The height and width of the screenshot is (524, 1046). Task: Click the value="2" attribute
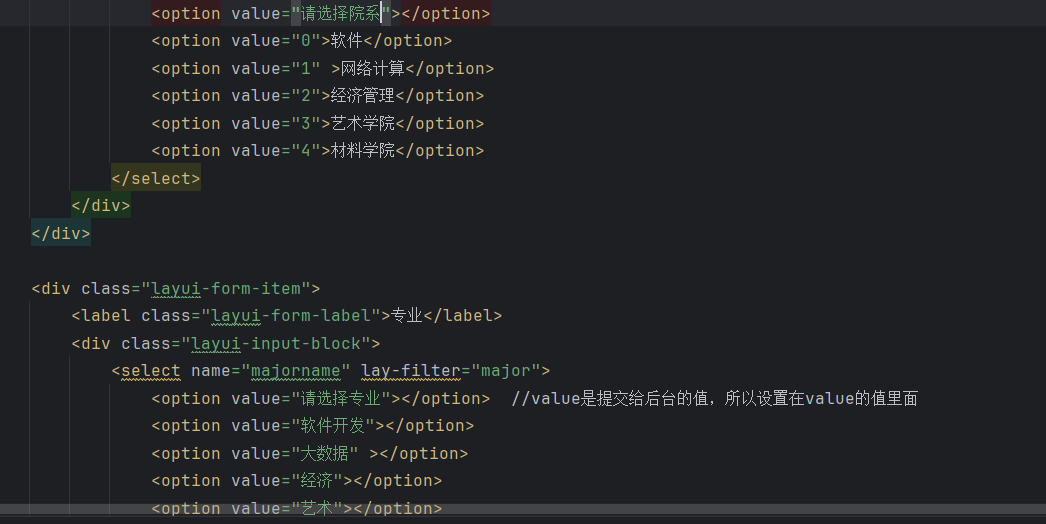(x=276, y=96)
